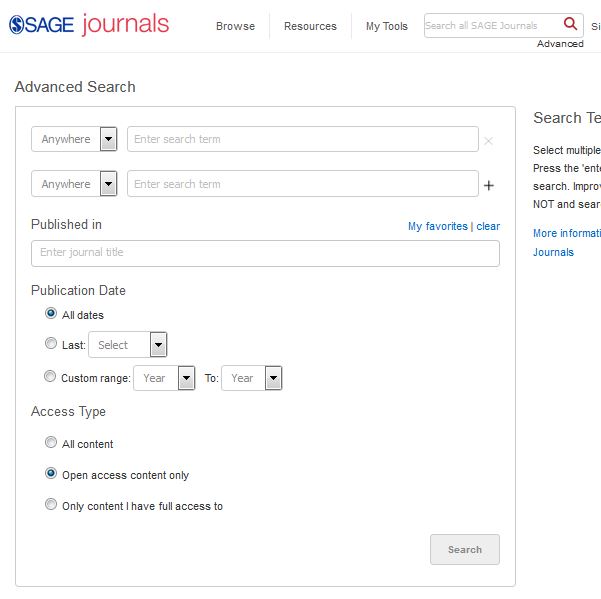Open the My Tools menu
This screenshot has height=599, width=601.
pos(386,26)
